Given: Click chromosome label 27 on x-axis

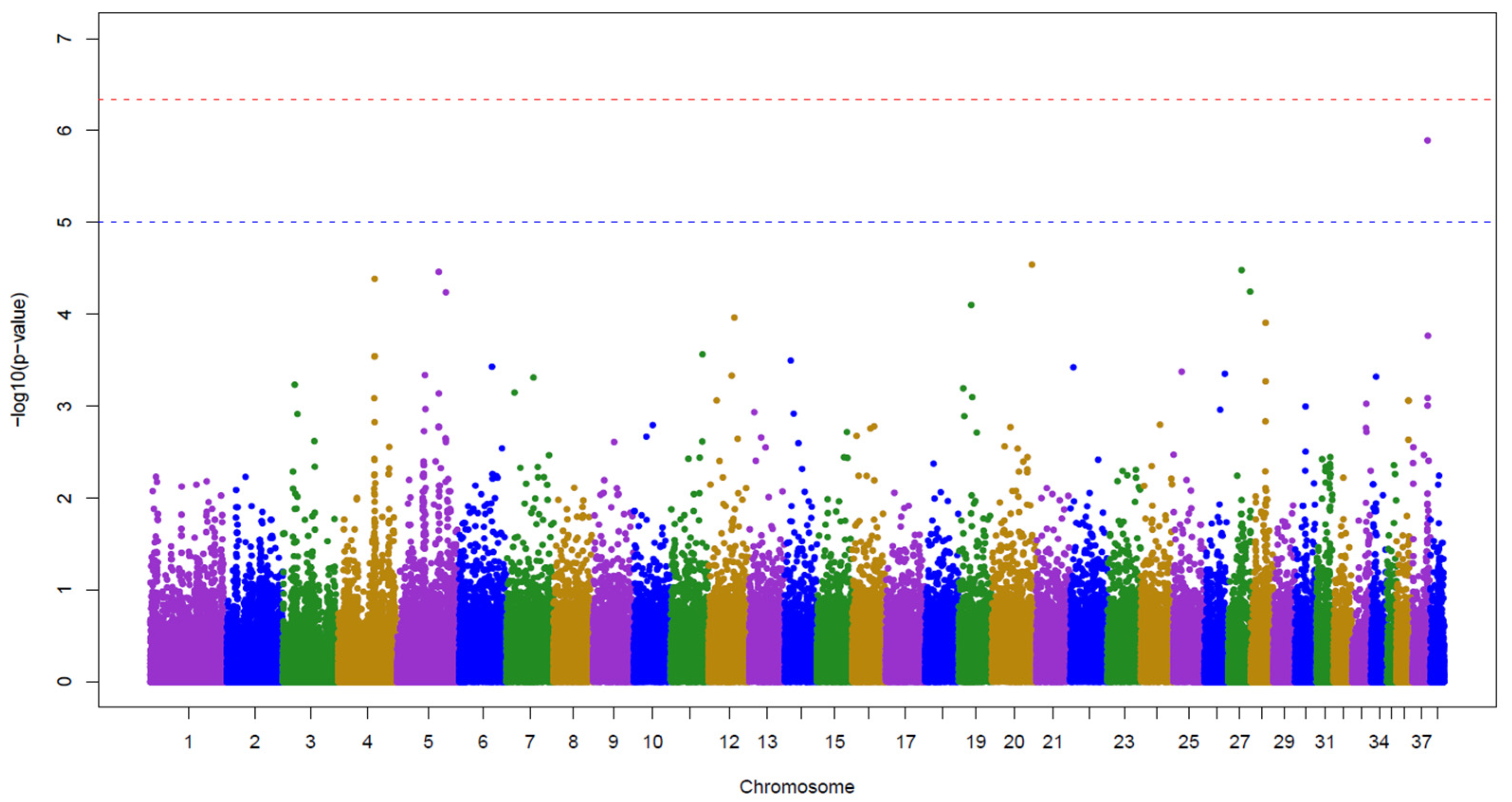Looking at the screenshot, I should 1239,742.
